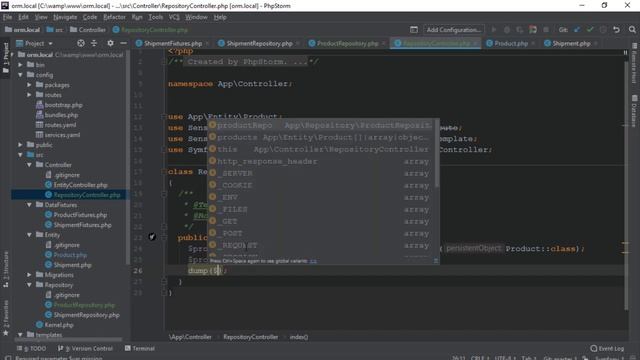Collapse the config folder
640x360 pixels.
pyautogui.click(x=20, y=75)
